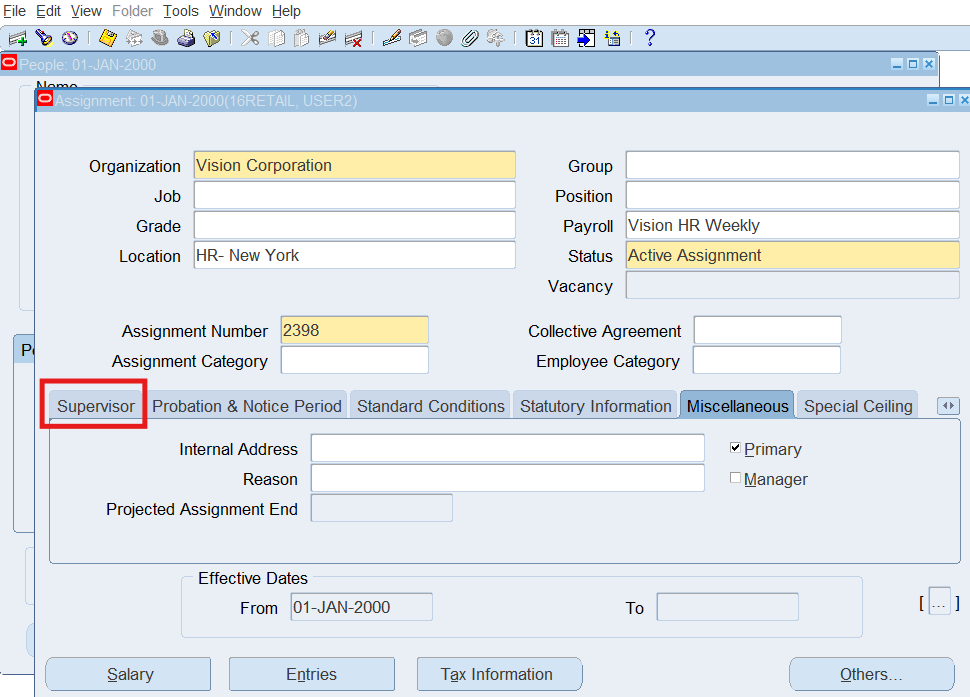Open the blue question mark Help icon
Image resolution: width=970 pixels, height=697 pixels.
pos(650,38)
